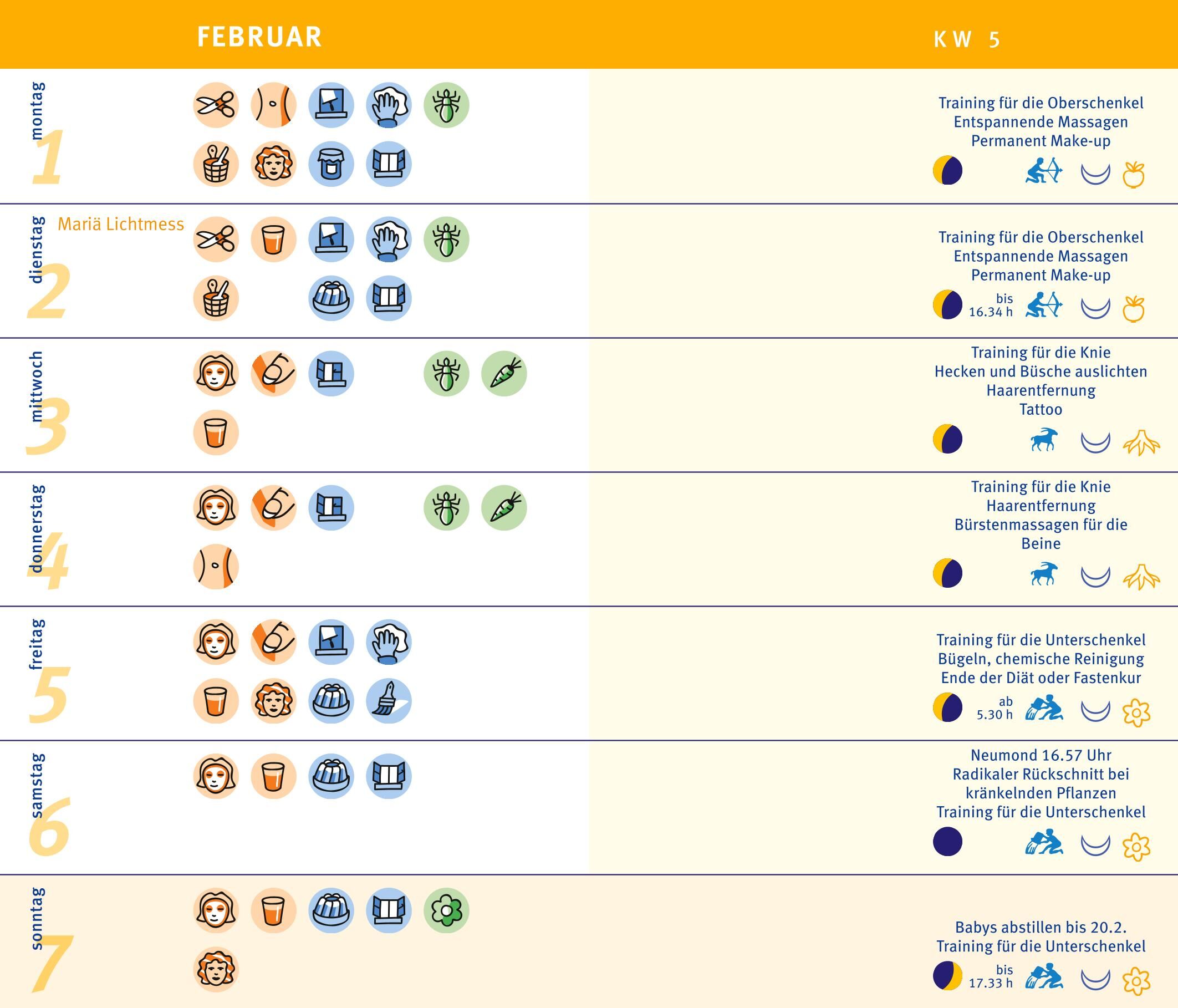Image resolution: width=1178 pixels, height=1008 pixels.
Task: Select the paintbrush icon on Friday
Action: pyautogui.click(x=388, y=701)
